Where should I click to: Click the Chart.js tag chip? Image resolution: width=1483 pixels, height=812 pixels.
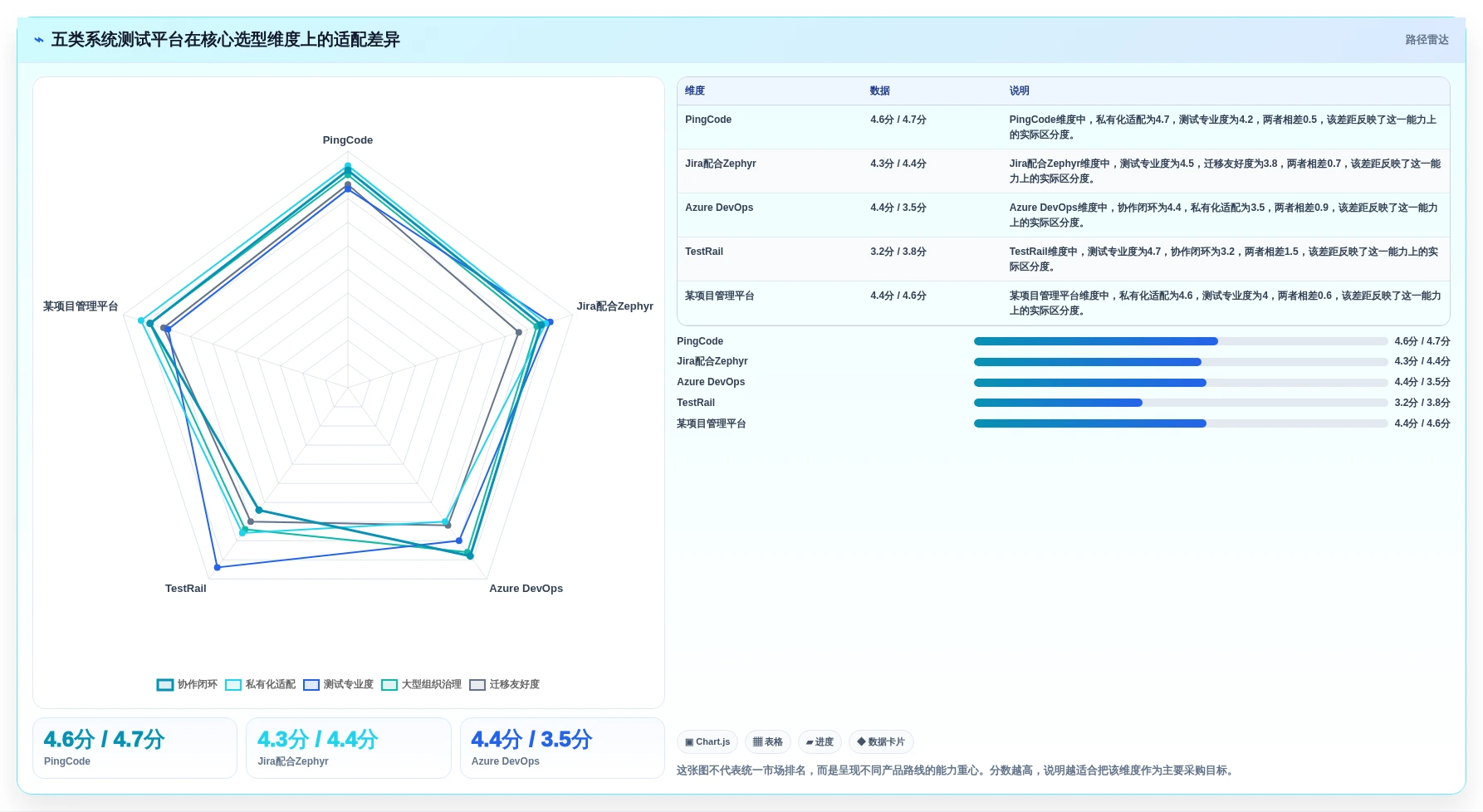(707, 741)
